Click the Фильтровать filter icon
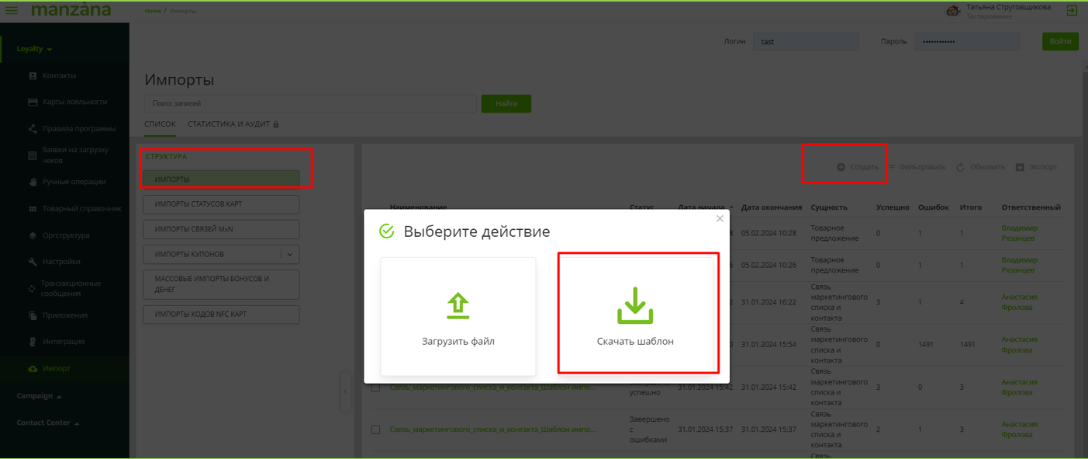The image size is (1088, 459). coord(893,166)
